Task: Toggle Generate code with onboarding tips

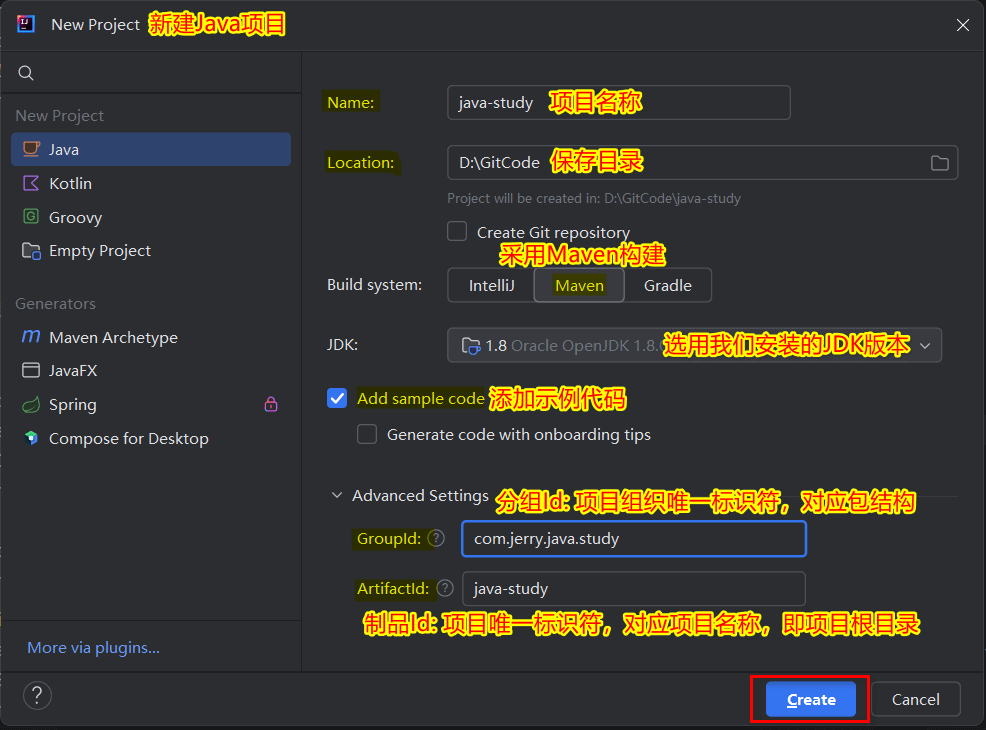Action: click(368, 434)
